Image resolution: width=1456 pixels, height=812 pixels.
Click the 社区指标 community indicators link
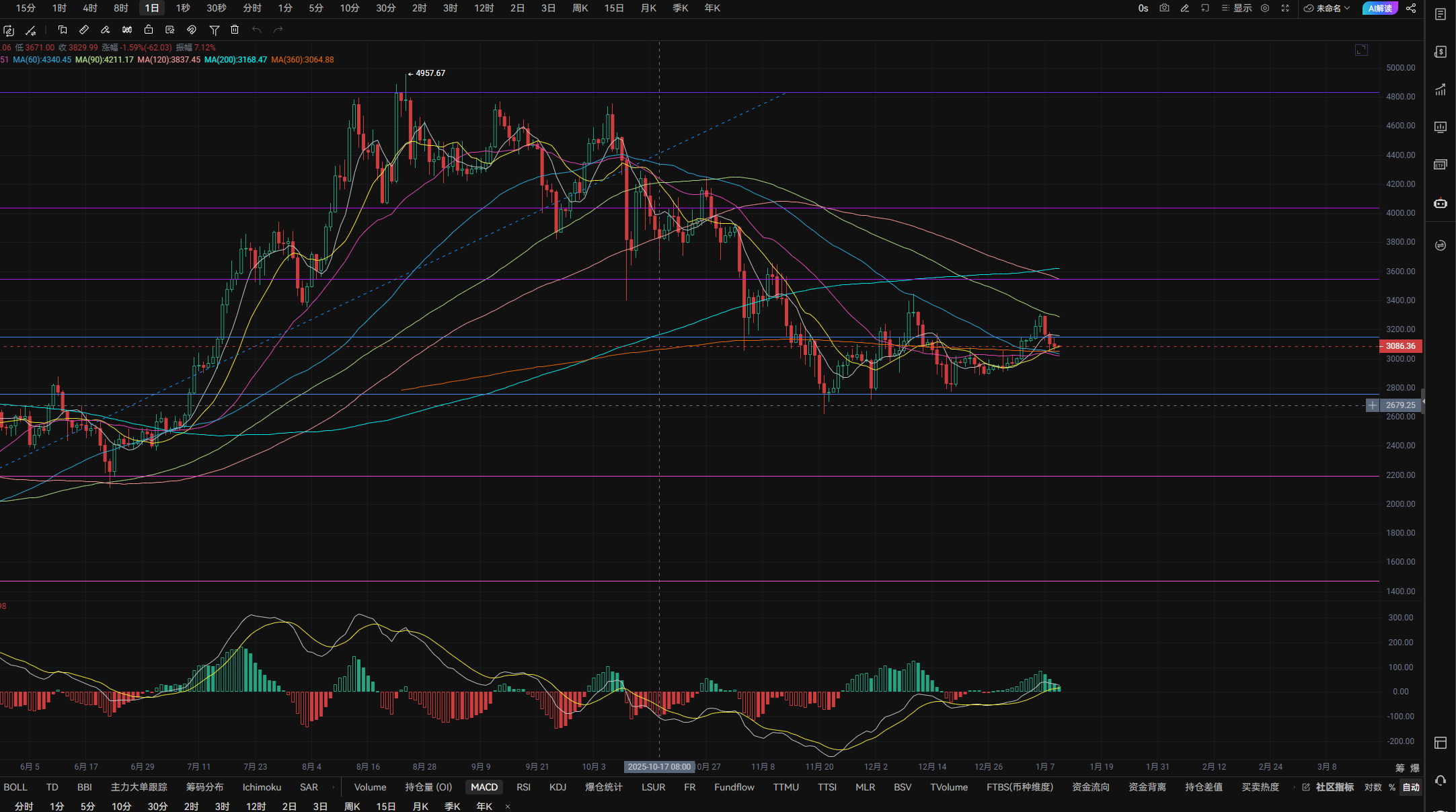[x=1334, y=787]
